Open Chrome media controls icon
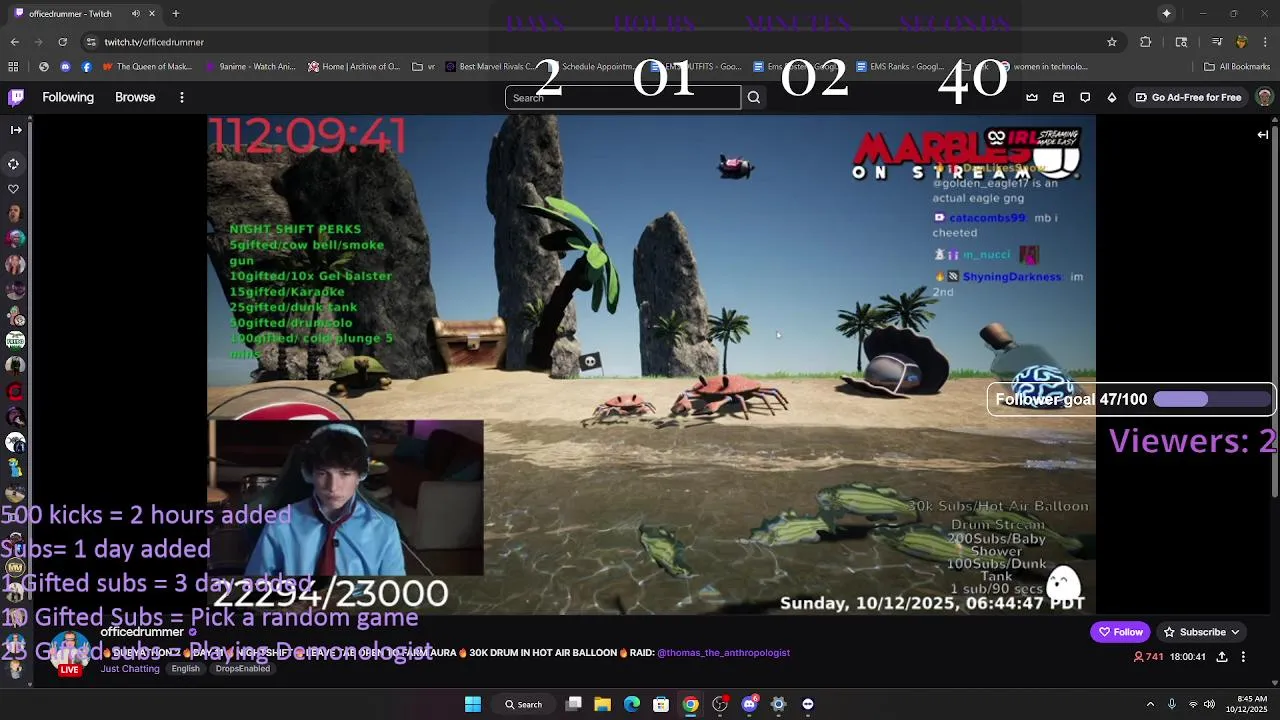 click(1217, 42)
